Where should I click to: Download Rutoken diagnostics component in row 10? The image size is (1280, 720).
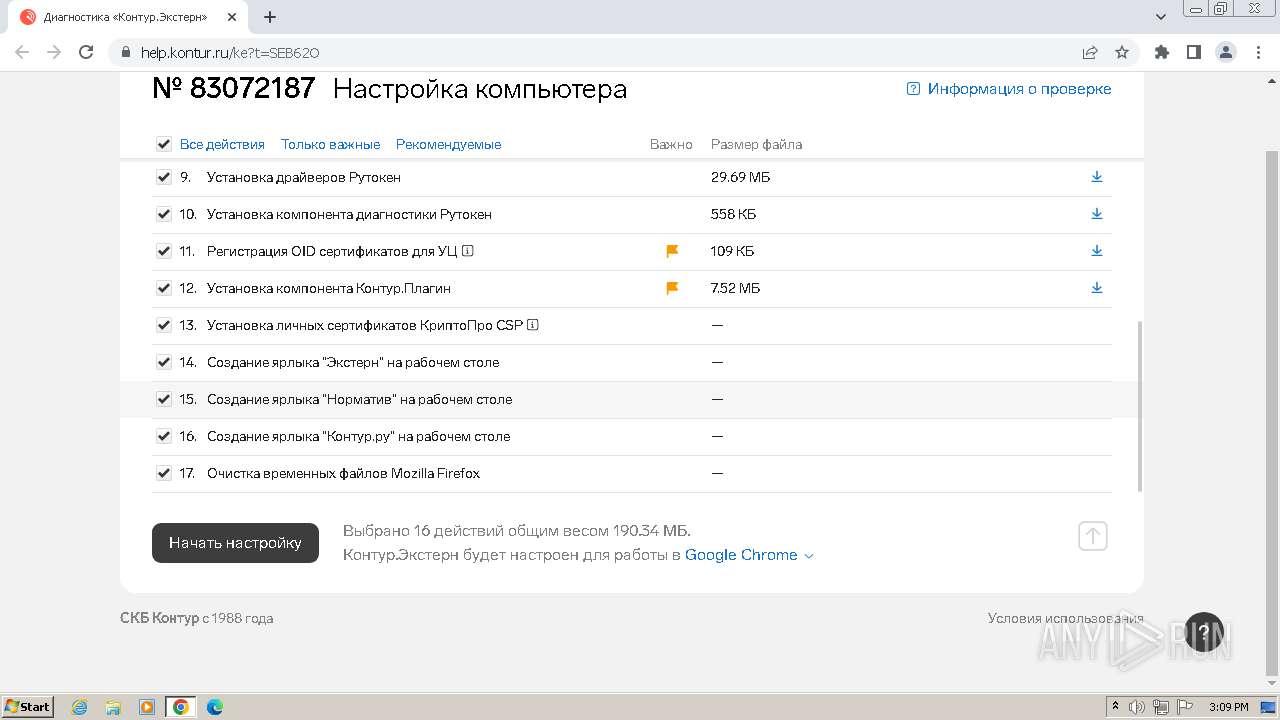point(1097,214)
